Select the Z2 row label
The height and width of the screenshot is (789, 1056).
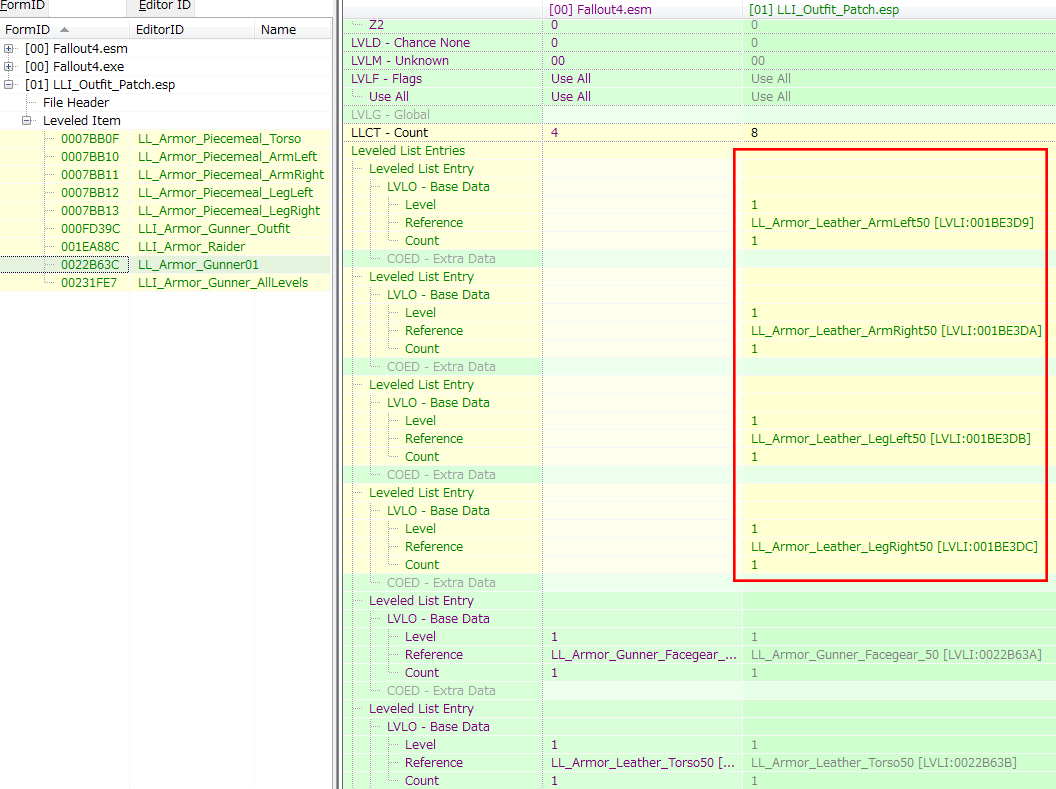click(x=376, y=25)
